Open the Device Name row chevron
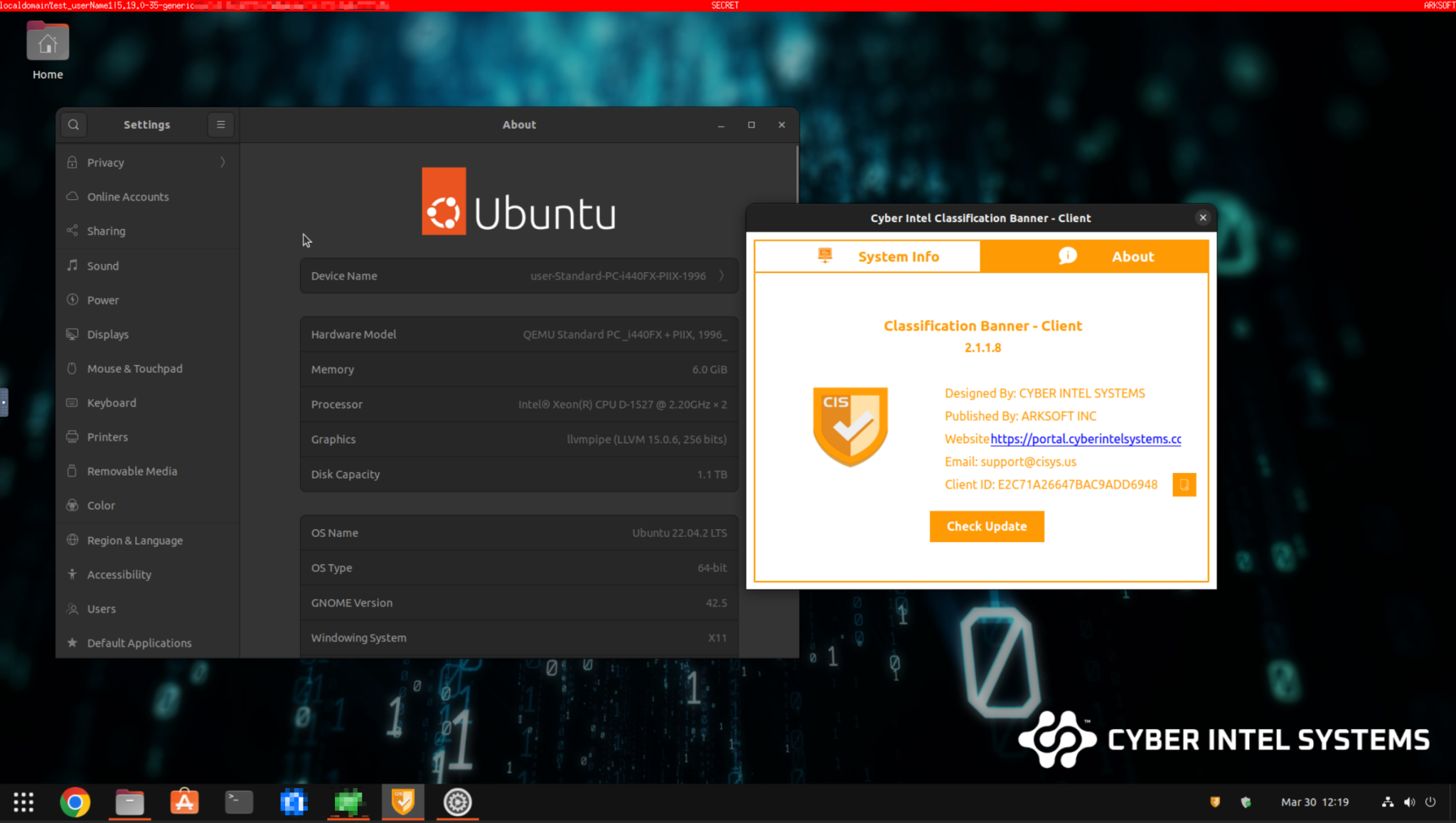 point(722,276)
